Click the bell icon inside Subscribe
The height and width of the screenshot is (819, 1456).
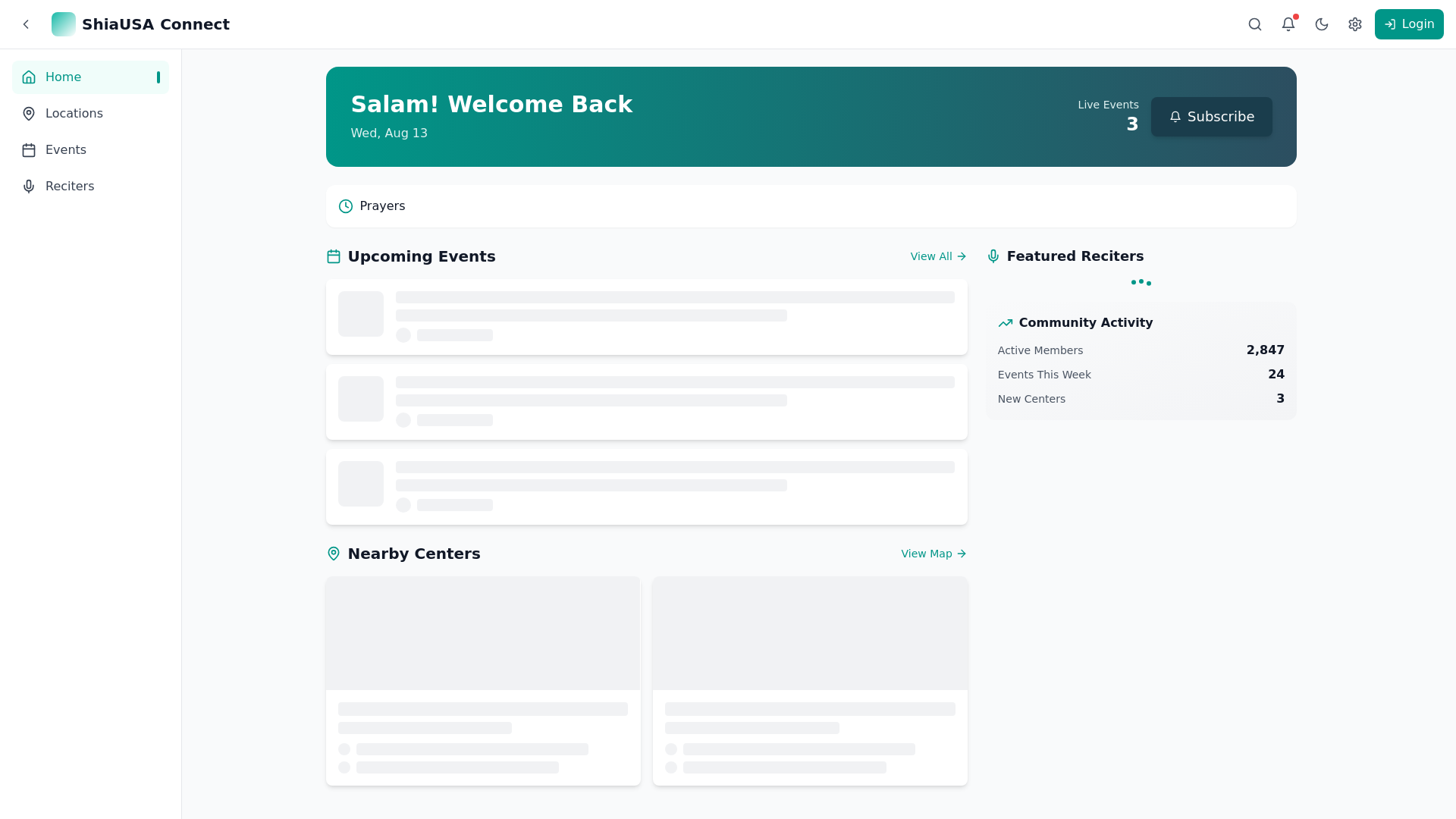click(1175, 117)
